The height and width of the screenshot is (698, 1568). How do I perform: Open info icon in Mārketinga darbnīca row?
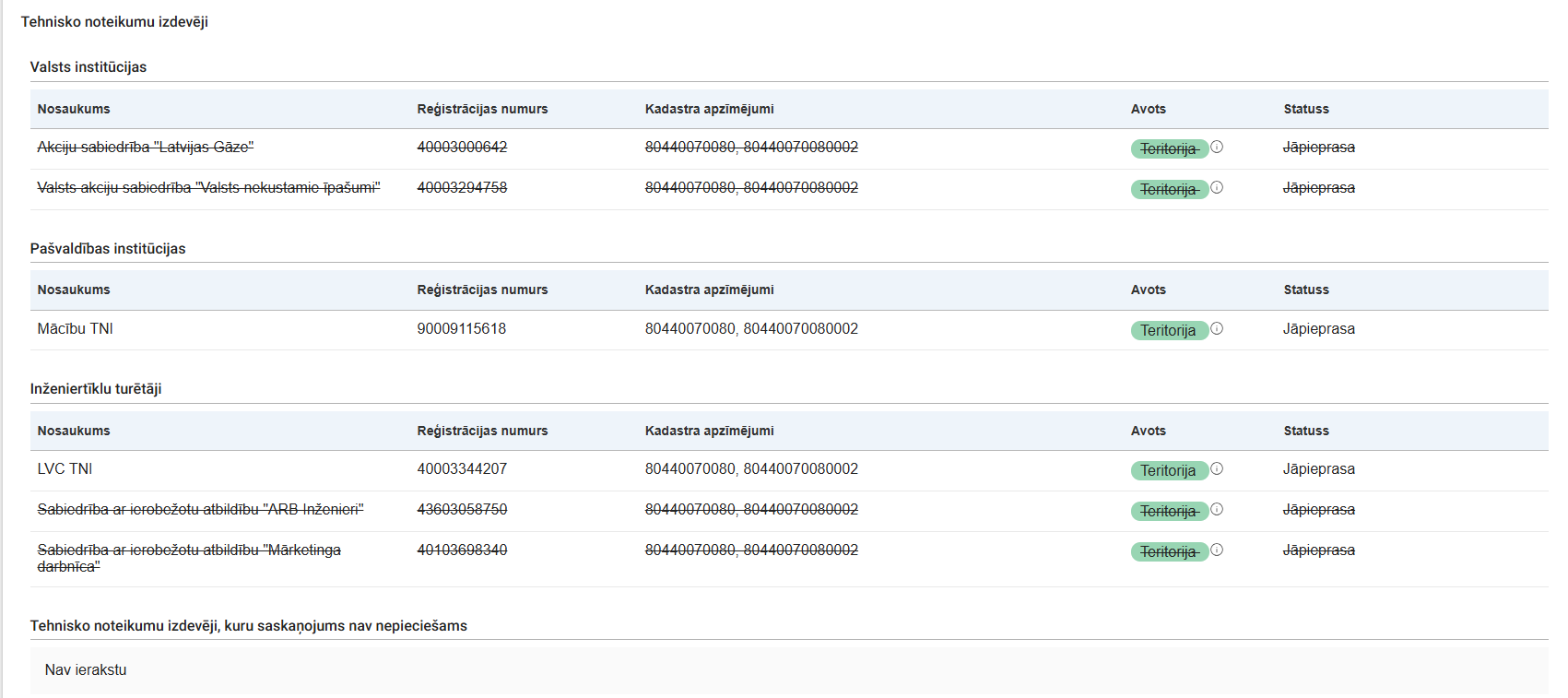1217,550
